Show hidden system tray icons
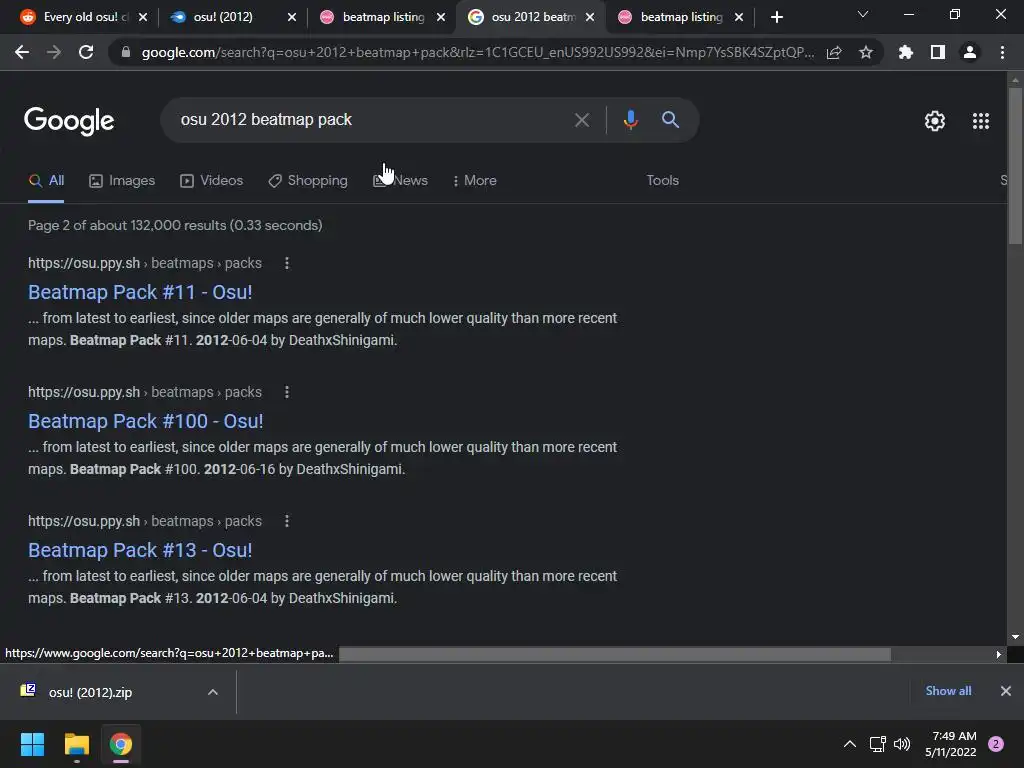The height and width of the screenshot is (768, 1024). (x=850, y=744)
